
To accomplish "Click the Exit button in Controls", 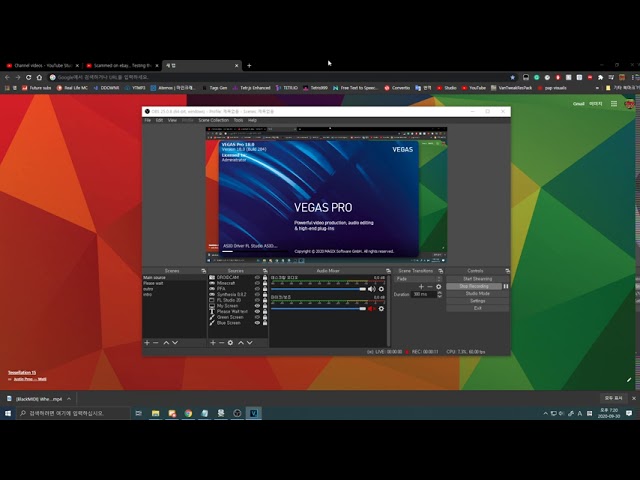I will 478,308.
